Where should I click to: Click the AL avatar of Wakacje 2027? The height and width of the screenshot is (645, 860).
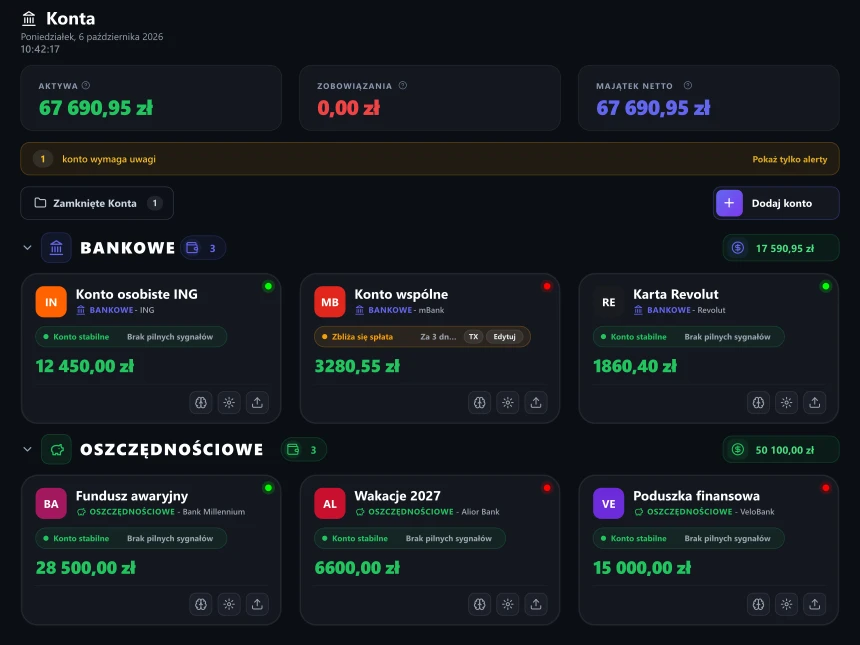330,503
